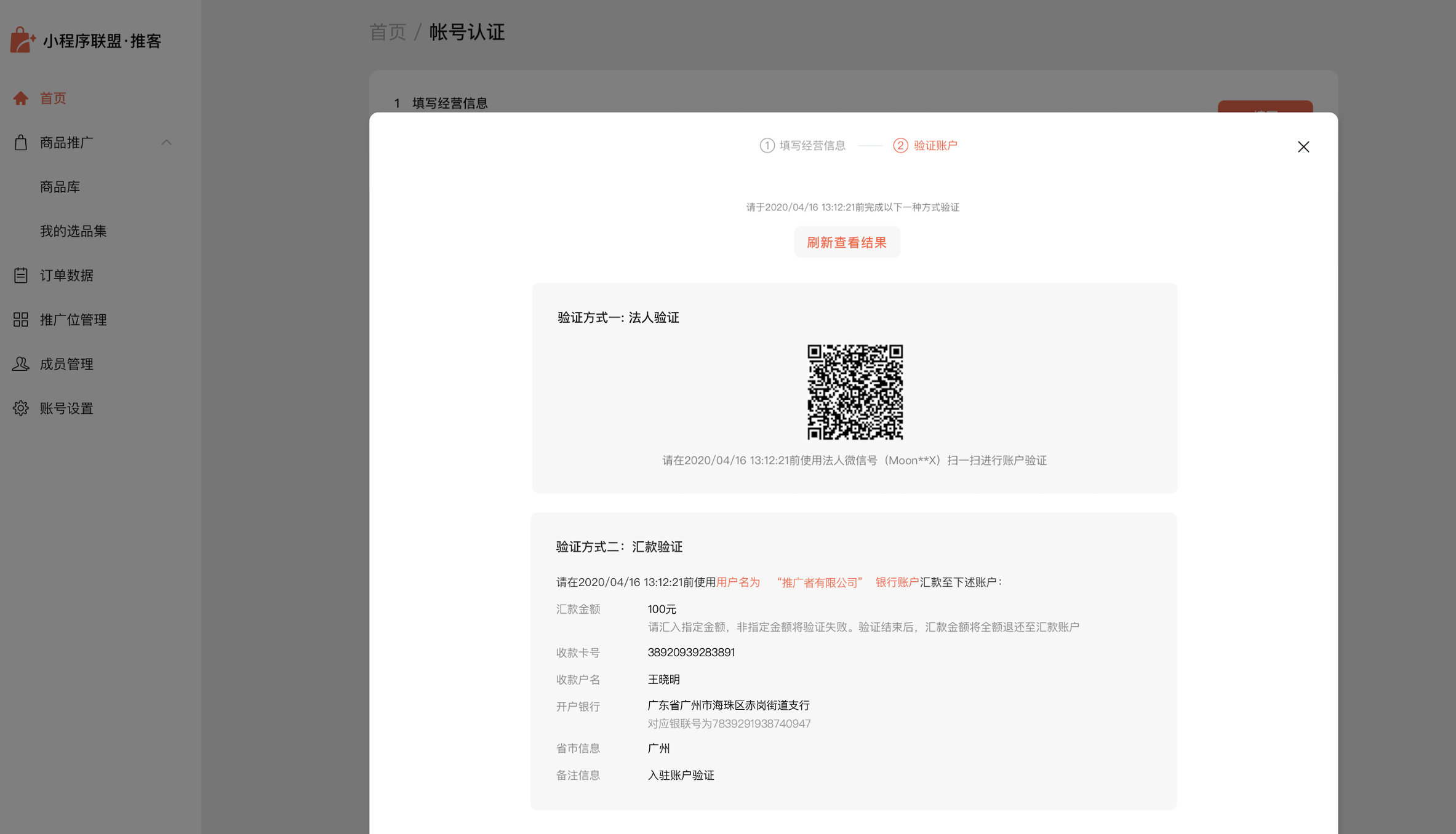Click the Moon**X scan instruction text
This screenshot has height=834, width=1456.
[x=854, y=461]
